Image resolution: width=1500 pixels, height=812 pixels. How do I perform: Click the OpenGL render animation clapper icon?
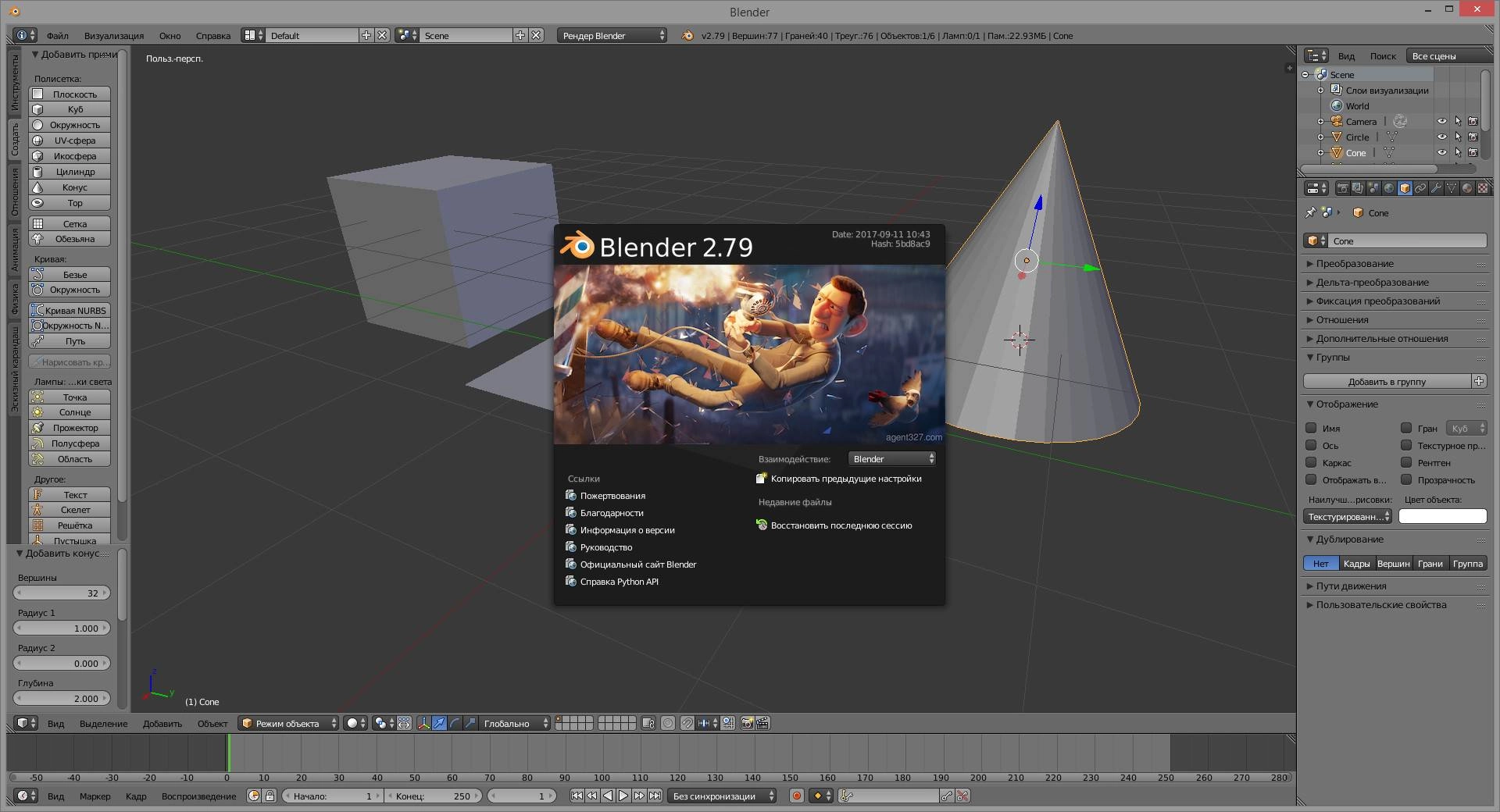pyautogui.click(x=763, y=723)
